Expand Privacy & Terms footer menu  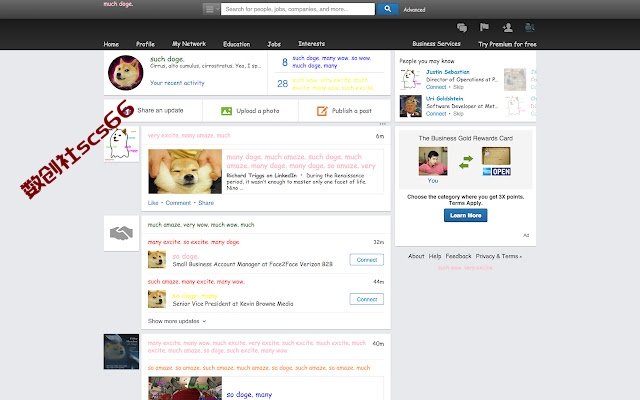pyautogui.click(x=499, y=256)
